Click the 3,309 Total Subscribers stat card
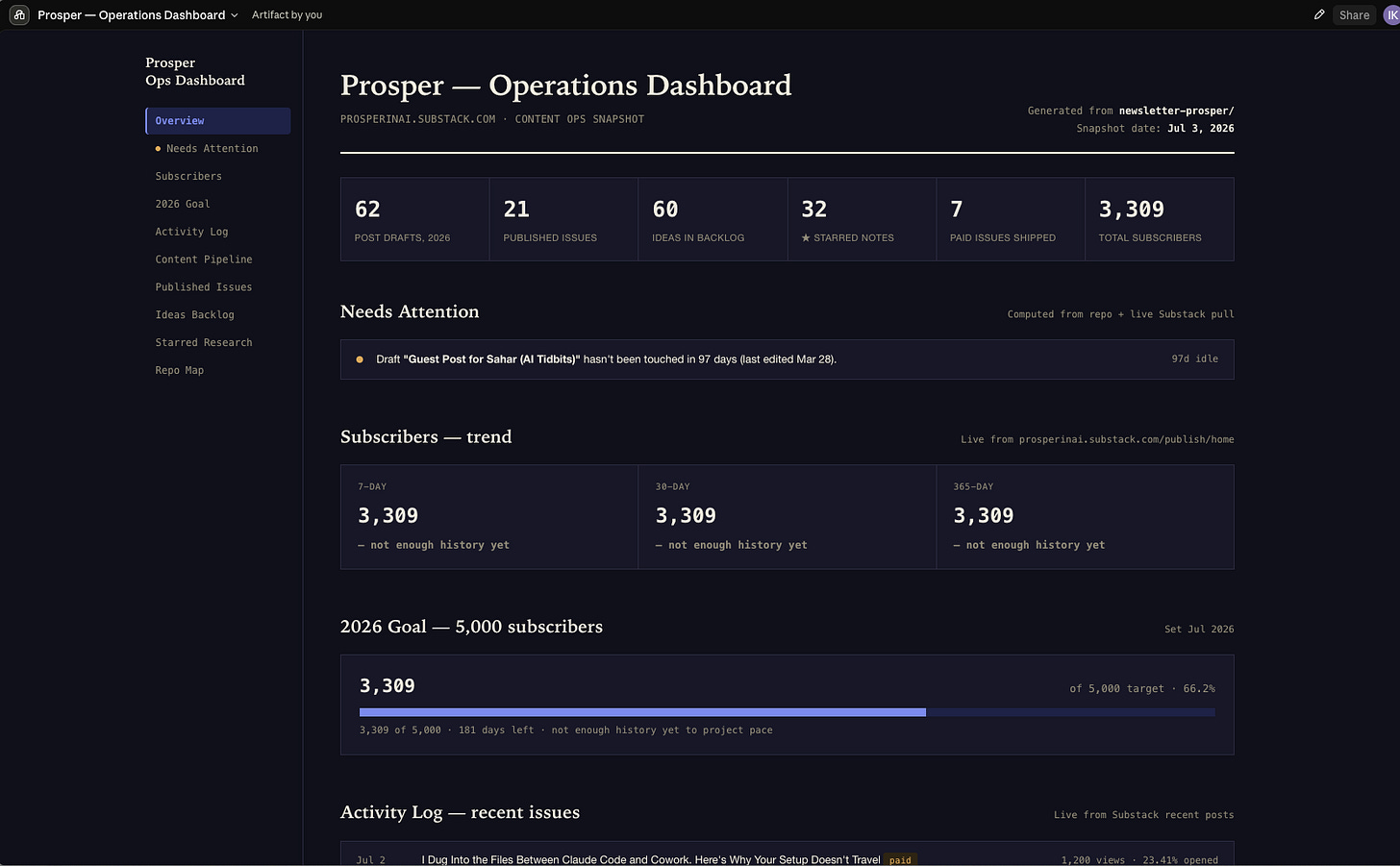This screenshot has height=866, width=1400. click(1160, 219)
